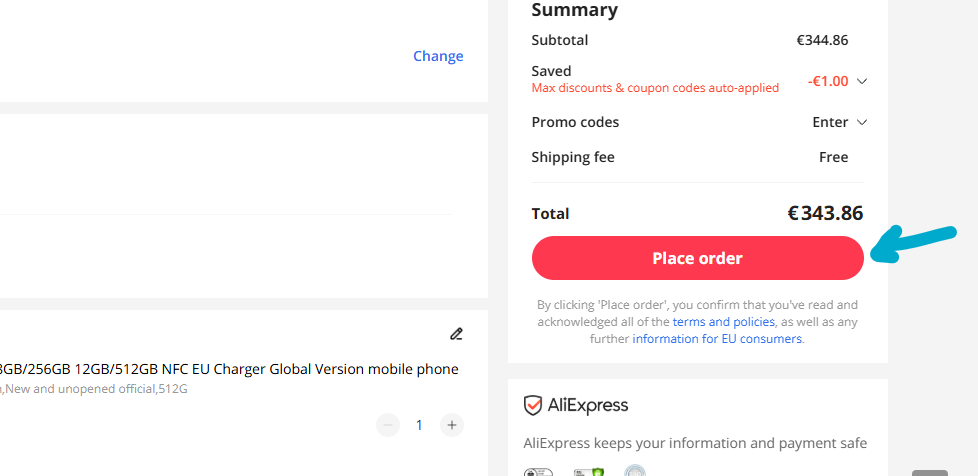The width and height of the screenshot is (978, 476).
Task: Click the 'Max discounts & coupon codes auto-applied' note
Action: point(655,88)
